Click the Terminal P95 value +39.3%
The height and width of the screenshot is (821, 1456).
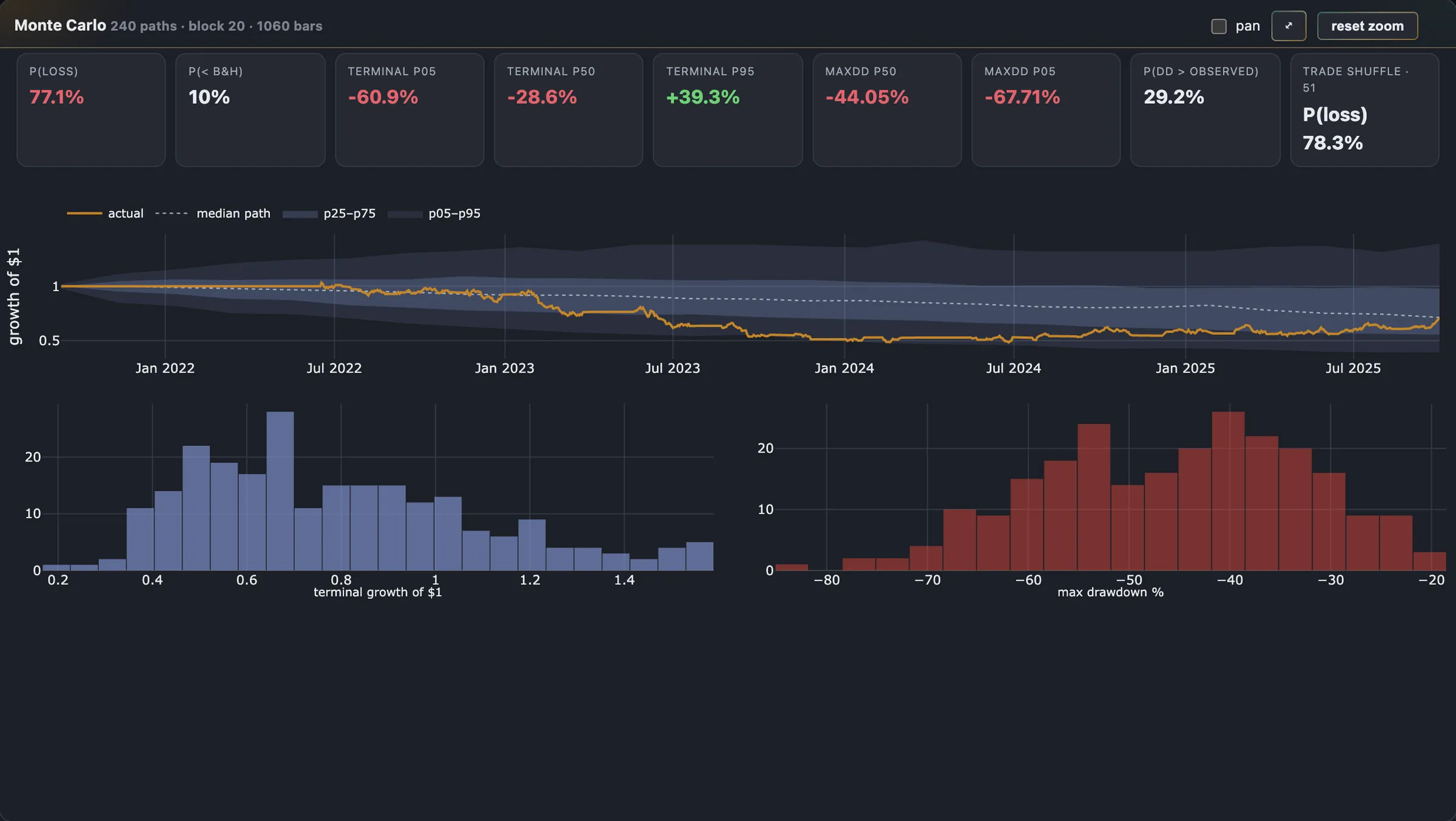tap(703, 97)
